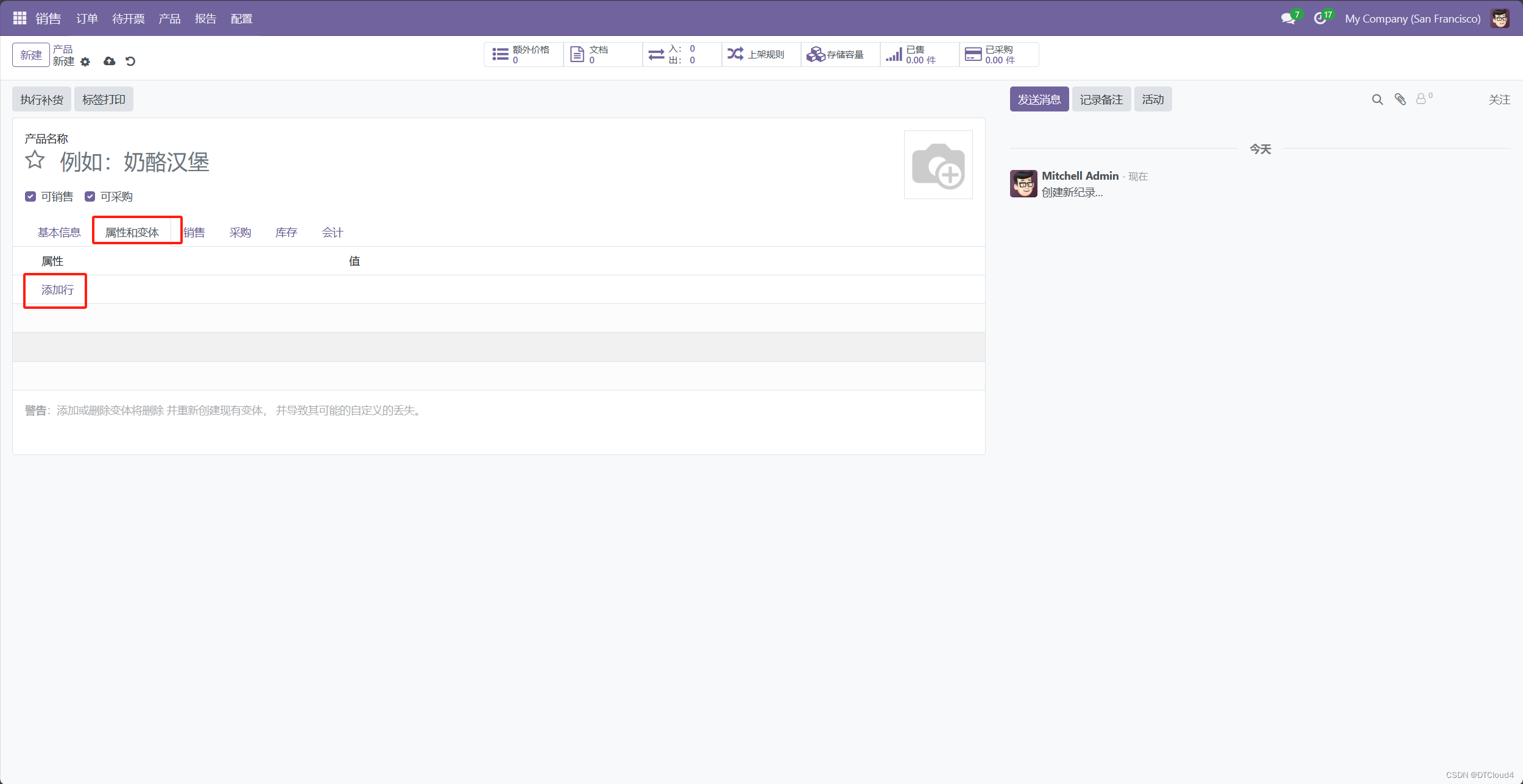
Task: Uncheck the 可销售 checkbox
Action: pyautogui.click(x=30, y=196)
